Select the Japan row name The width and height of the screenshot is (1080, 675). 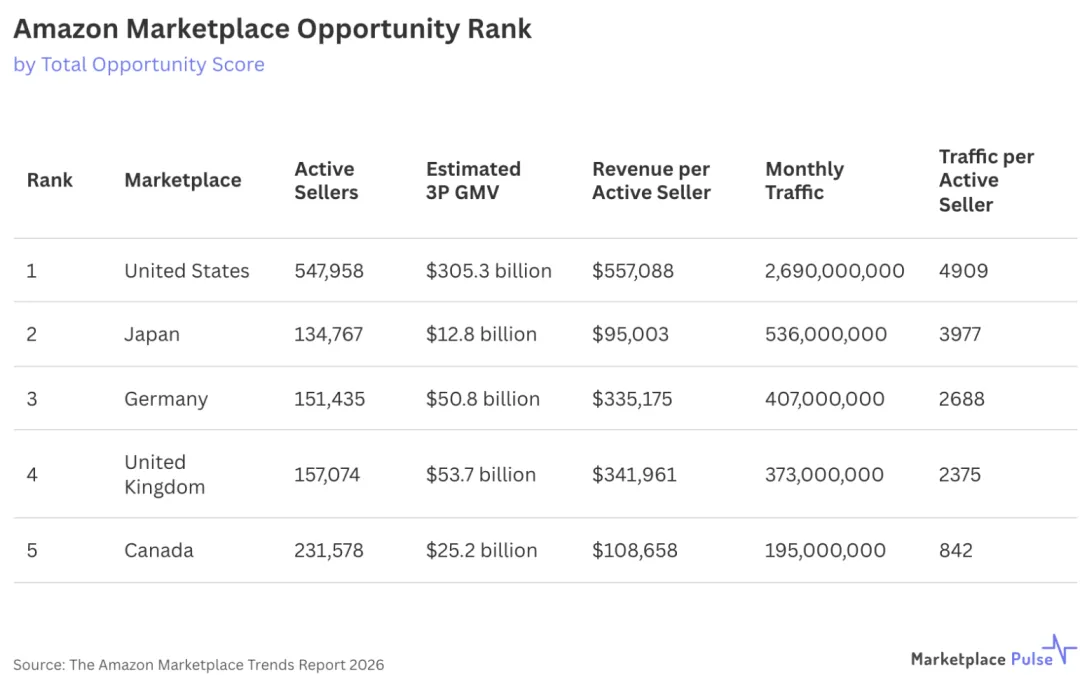[x=152, y=334]
